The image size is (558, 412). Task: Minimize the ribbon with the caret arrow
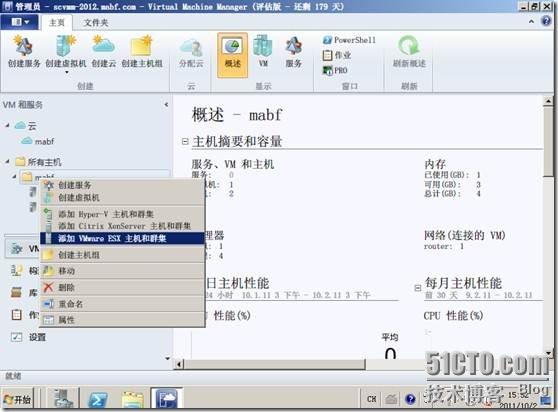(531, 22)
